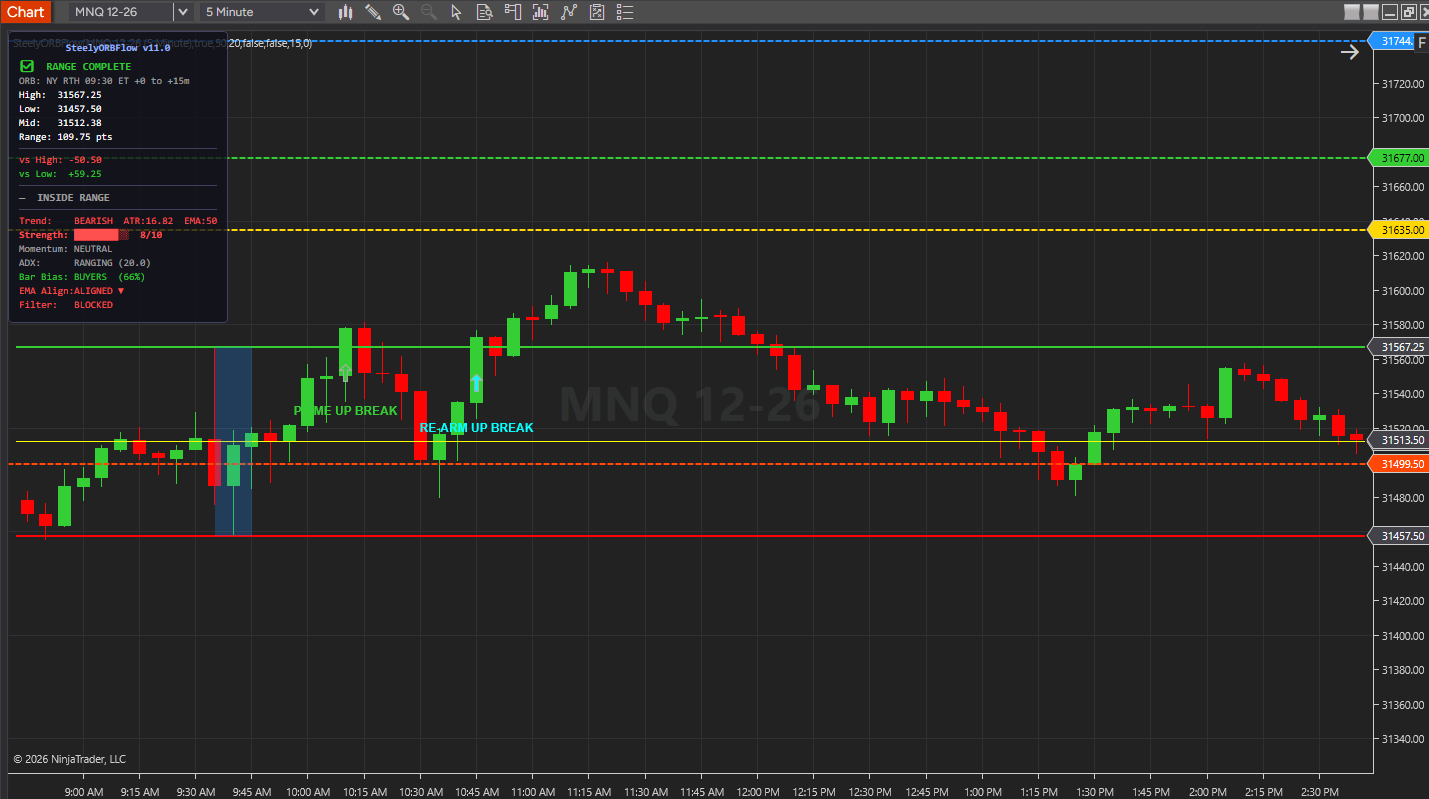This screenshot has height=799, width=1429.
Task: Click the Momentum: NEUTRAL row
Action: [x=66, y=249]
